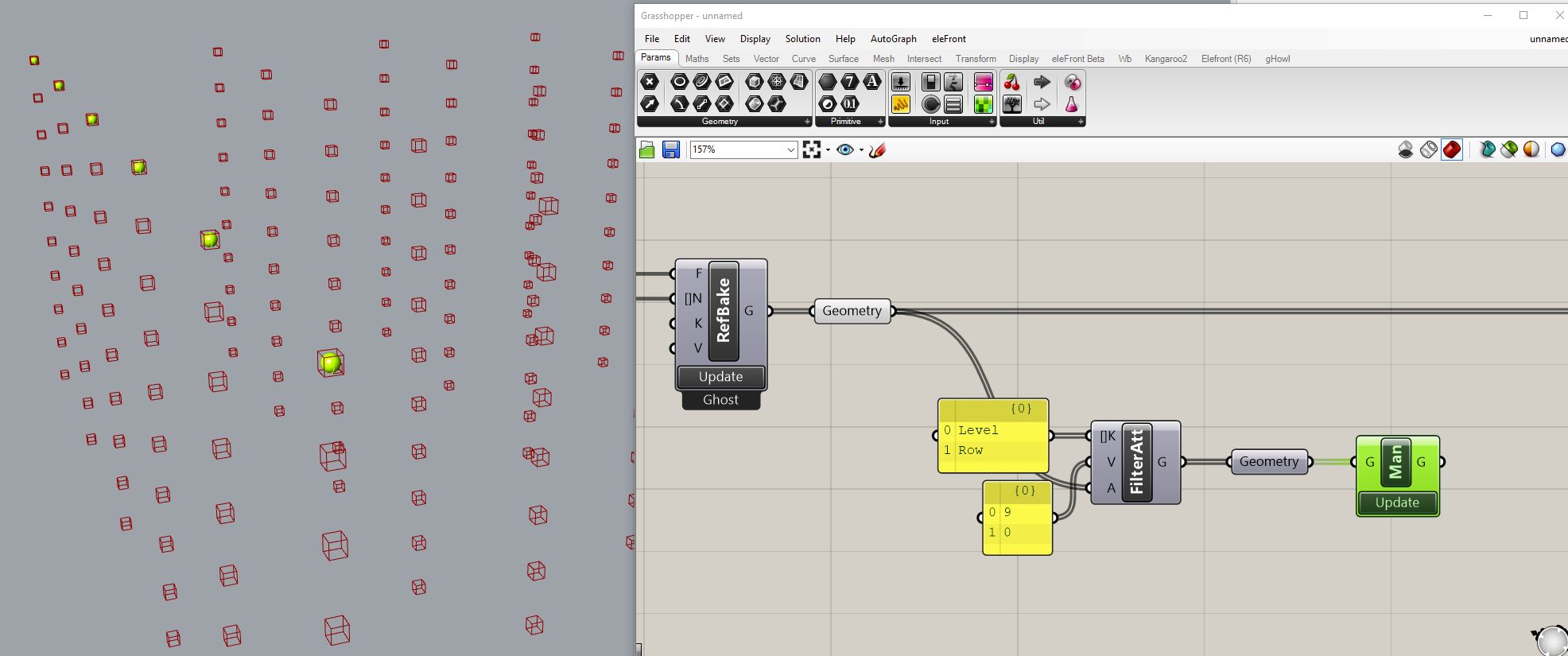This screenshot has height=656, width=1568.
Task: Switch to the Kangaroo2 tab
Action: (1165, 59)
